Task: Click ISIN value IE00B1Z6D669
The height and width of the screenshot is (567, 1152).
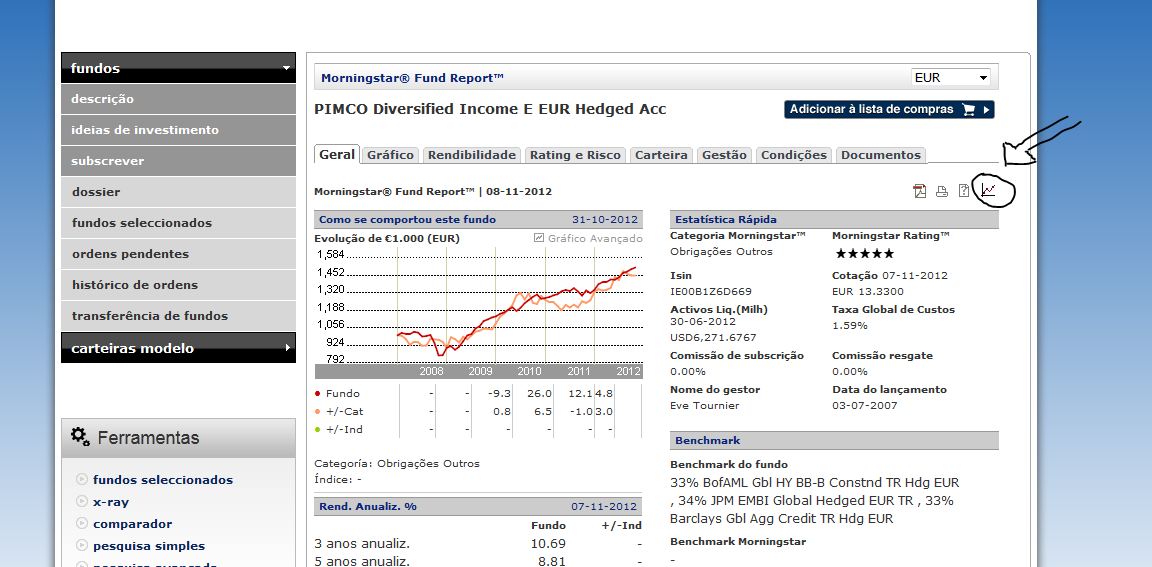Action: [710, 292]
